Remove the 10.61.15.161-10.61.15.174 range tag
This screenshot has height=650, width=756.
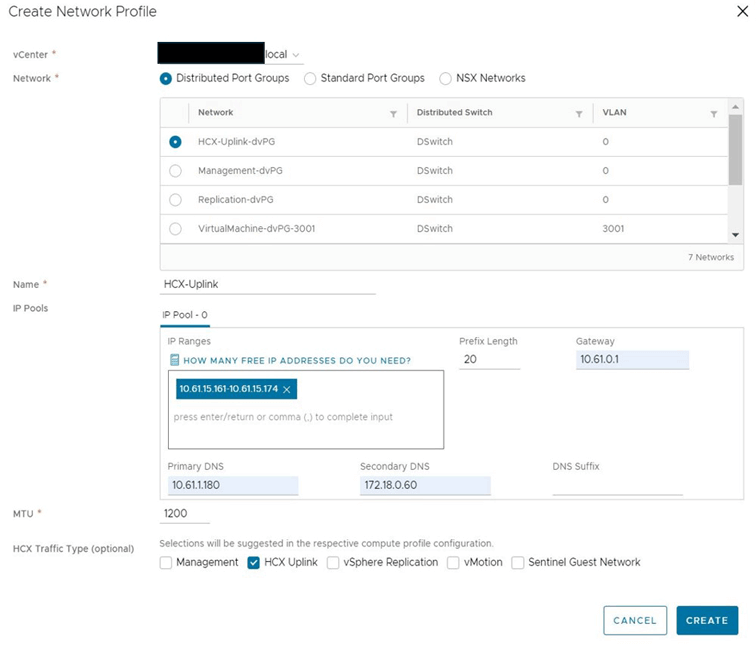pos(287,390)
